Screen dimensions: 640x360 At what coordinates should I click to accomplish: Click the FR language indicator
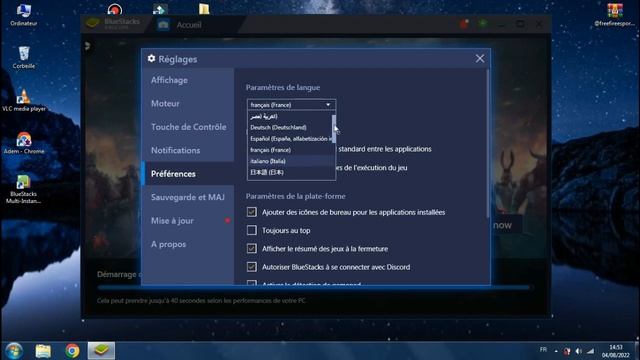point(543,350)
